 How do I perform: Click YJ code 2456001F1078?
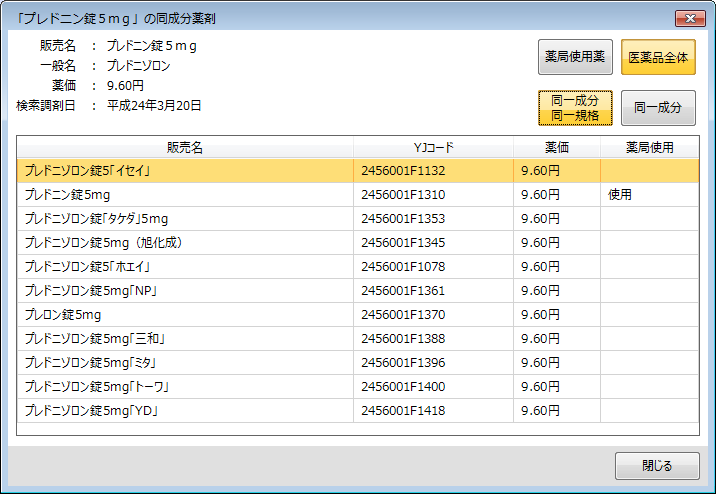tap(403, 267)
